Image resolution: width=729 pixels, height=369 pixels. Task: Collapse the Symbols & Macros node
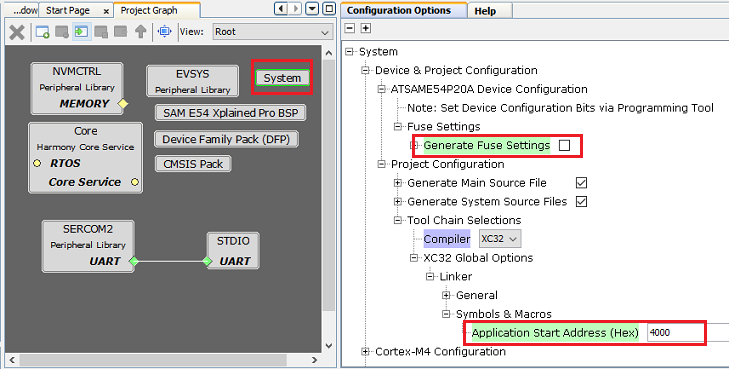coord(446,314)
